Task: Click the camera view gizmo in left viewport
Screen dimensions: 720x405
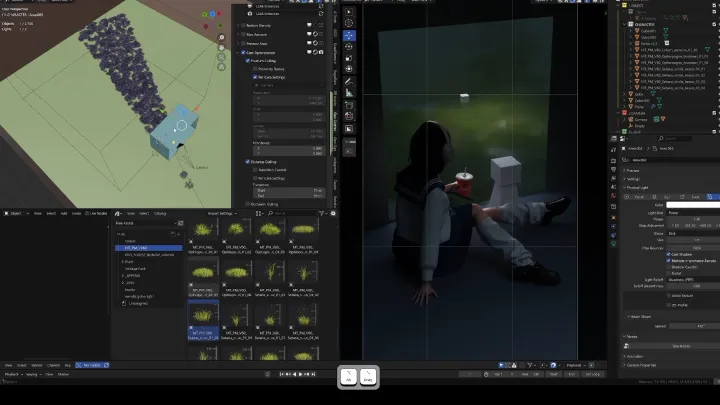Action: click(222, 57)
